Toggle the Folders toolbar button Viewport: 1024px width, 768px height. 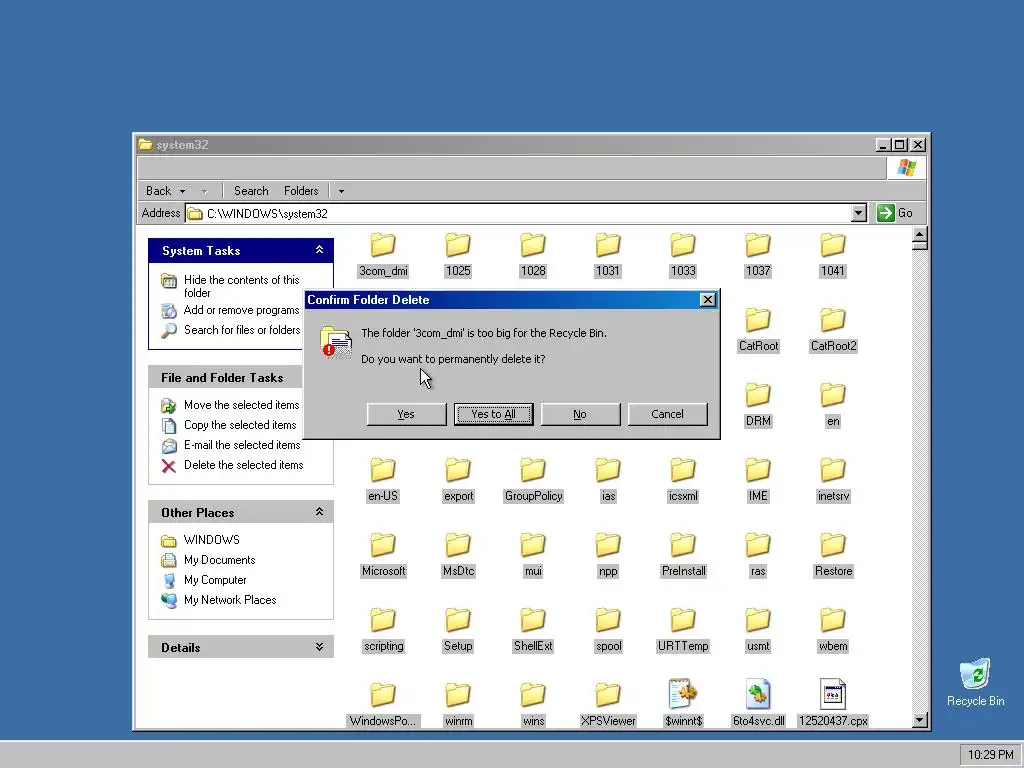pos(301,191)
